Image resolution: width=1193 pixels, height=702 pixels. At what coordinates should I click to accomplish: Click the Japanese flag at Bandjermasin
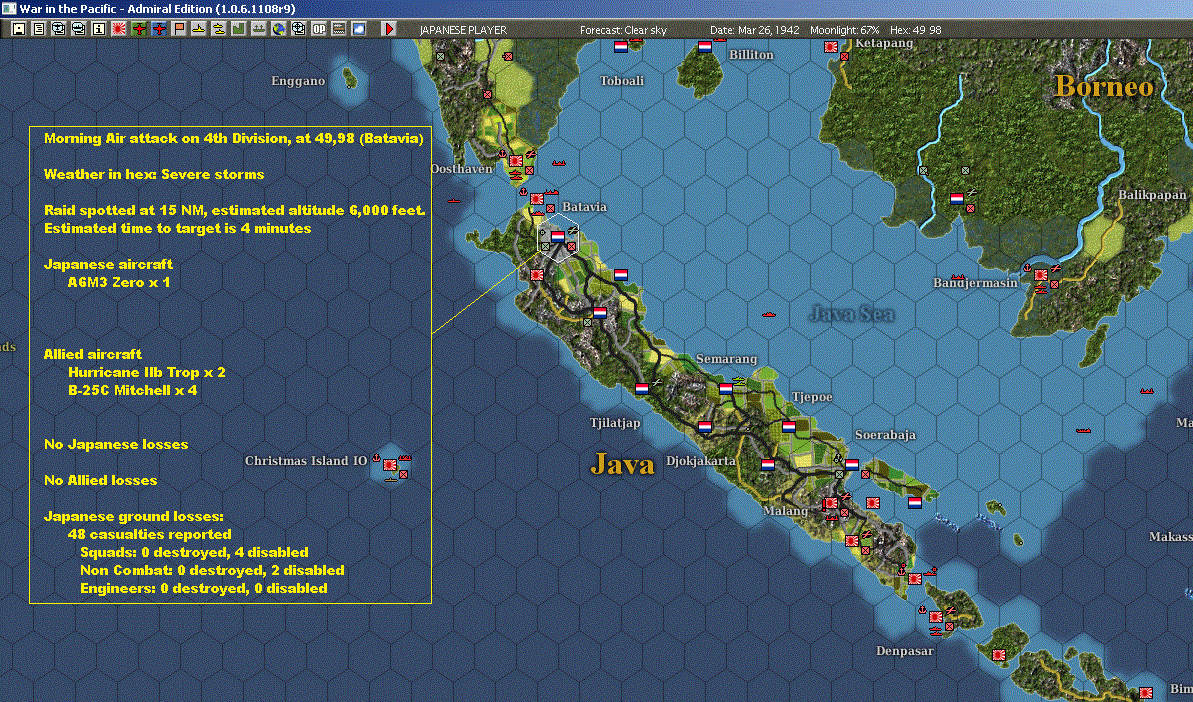click(x=1041, y=275)
